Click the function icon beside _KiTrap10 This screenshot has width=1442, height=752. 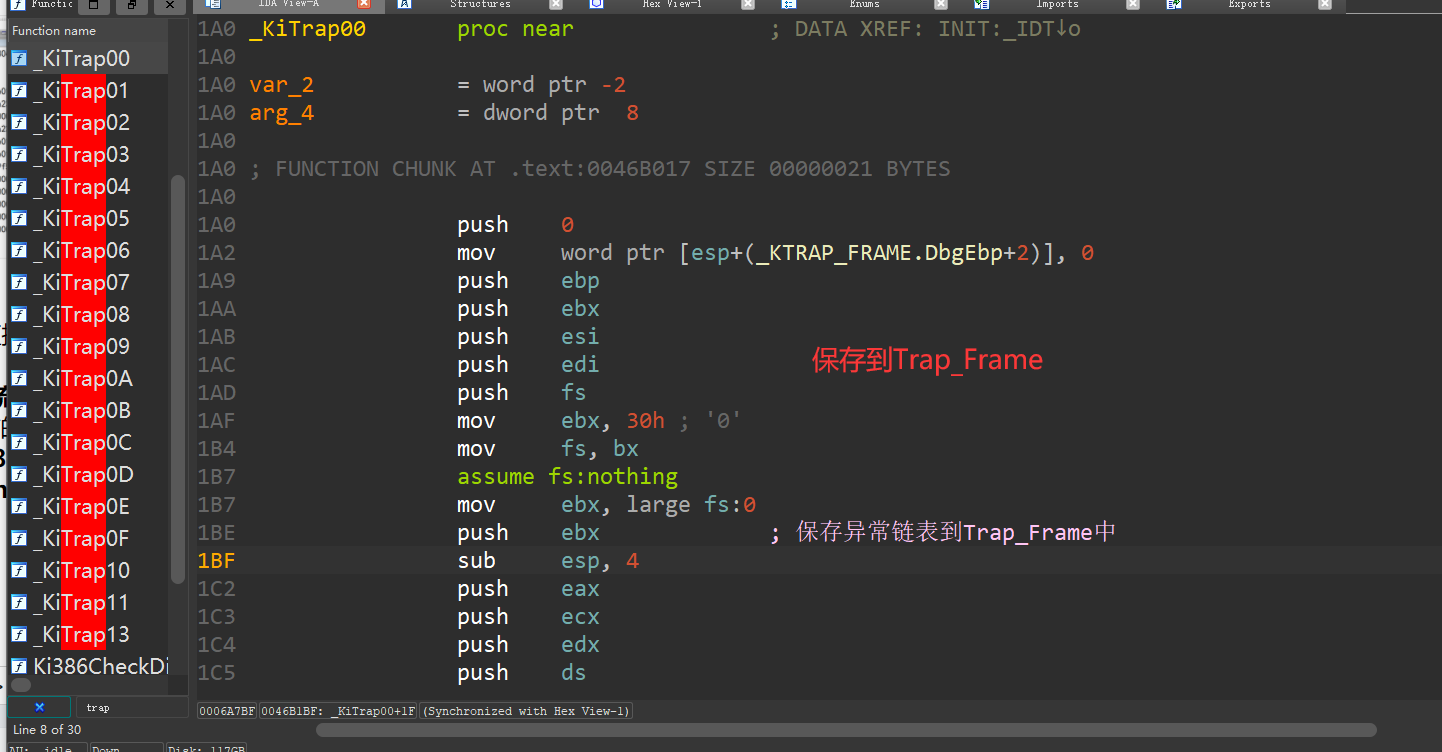[x=19, y=571]
